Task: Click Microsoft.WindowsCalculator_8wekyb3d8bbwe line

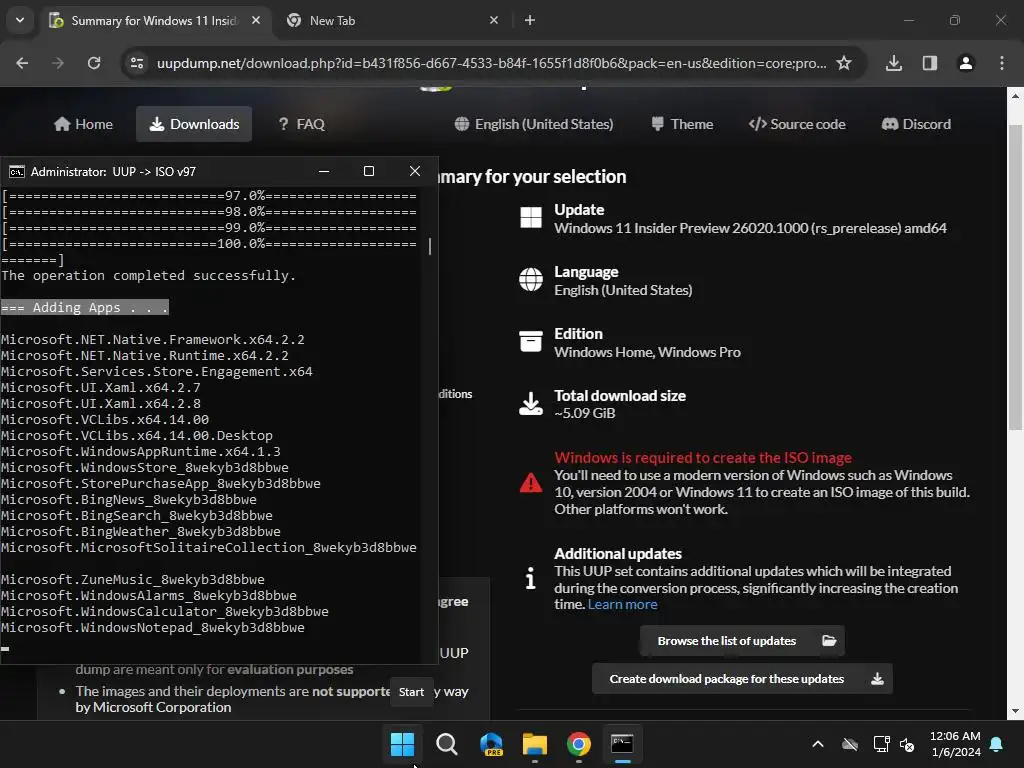Action: coord(165,611)
